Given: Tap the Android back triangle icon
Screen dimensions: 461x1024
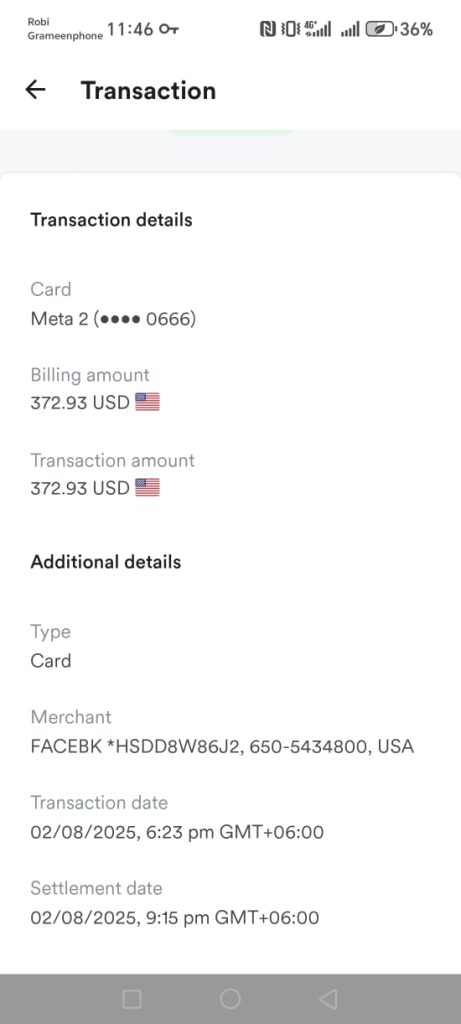Looking at the screenshot, I should click(328, 999).
